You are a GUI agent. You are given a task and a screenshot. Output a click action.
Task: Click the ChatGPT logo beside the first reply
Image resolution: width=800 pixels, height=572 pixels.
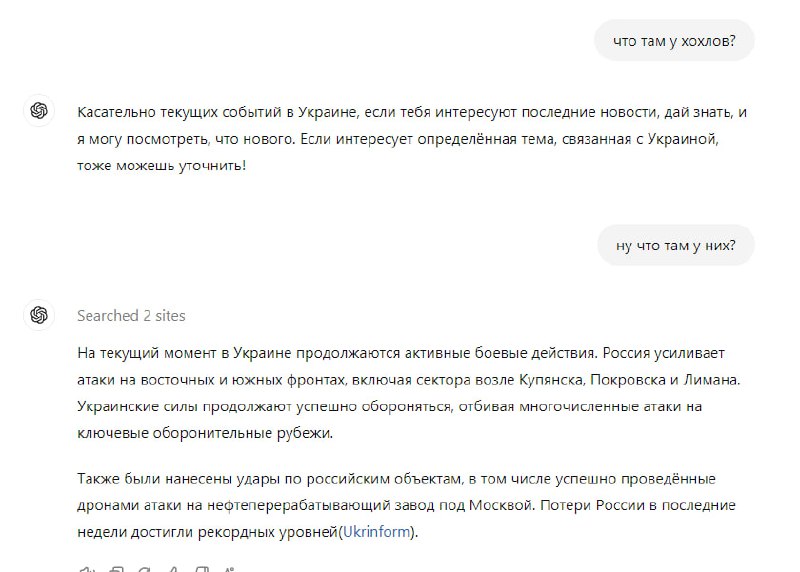coord(39,111)
